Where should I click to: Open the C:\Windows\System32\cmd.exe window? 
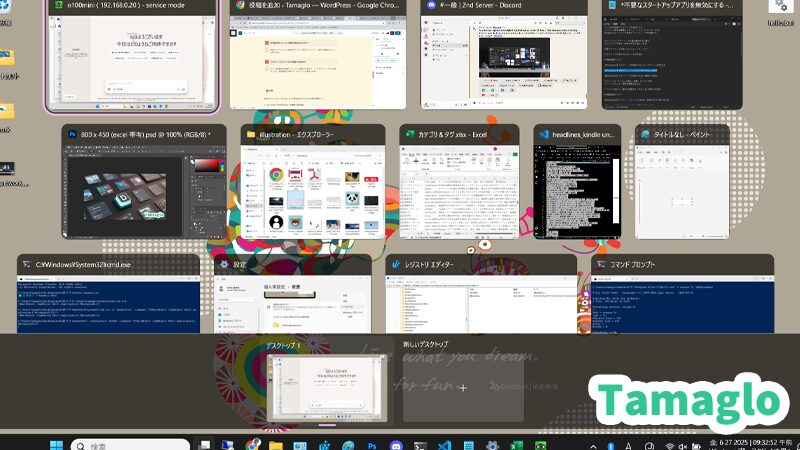[x=108, y=294]
